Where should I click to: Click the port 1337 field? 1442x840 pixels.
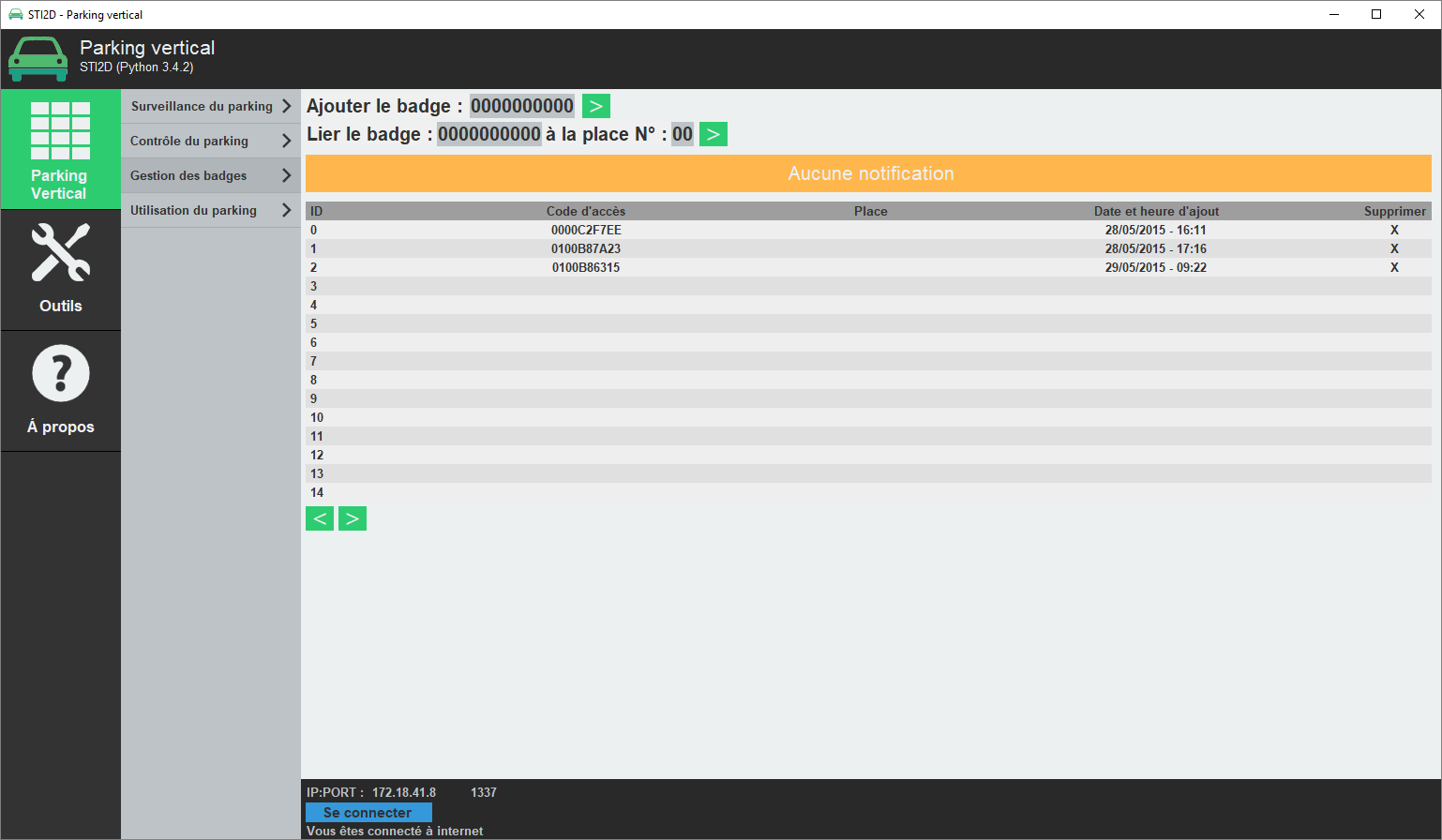484,792
